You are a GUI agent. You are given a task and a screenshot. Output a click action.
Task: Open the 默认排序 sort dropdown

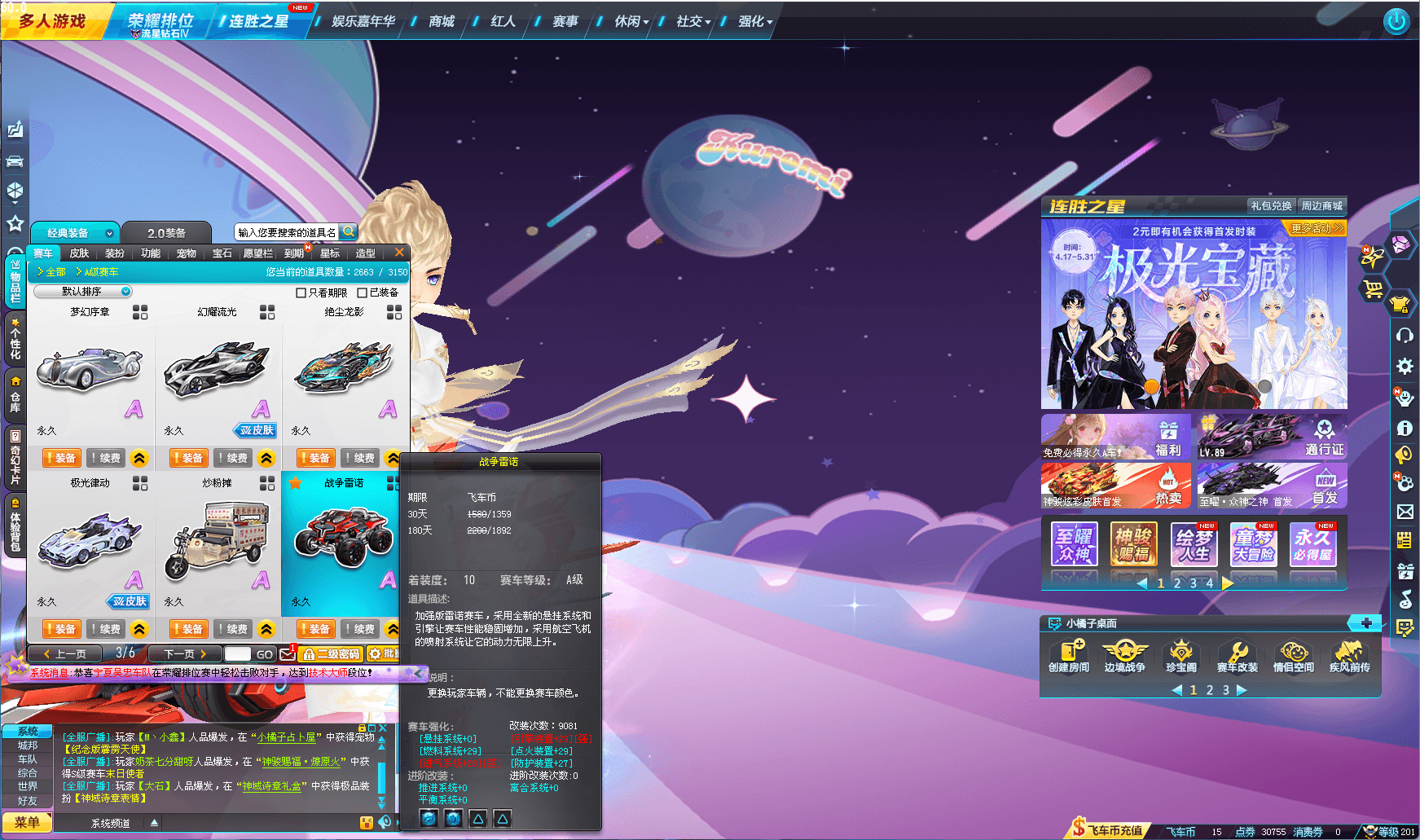[x=82, y=292]
